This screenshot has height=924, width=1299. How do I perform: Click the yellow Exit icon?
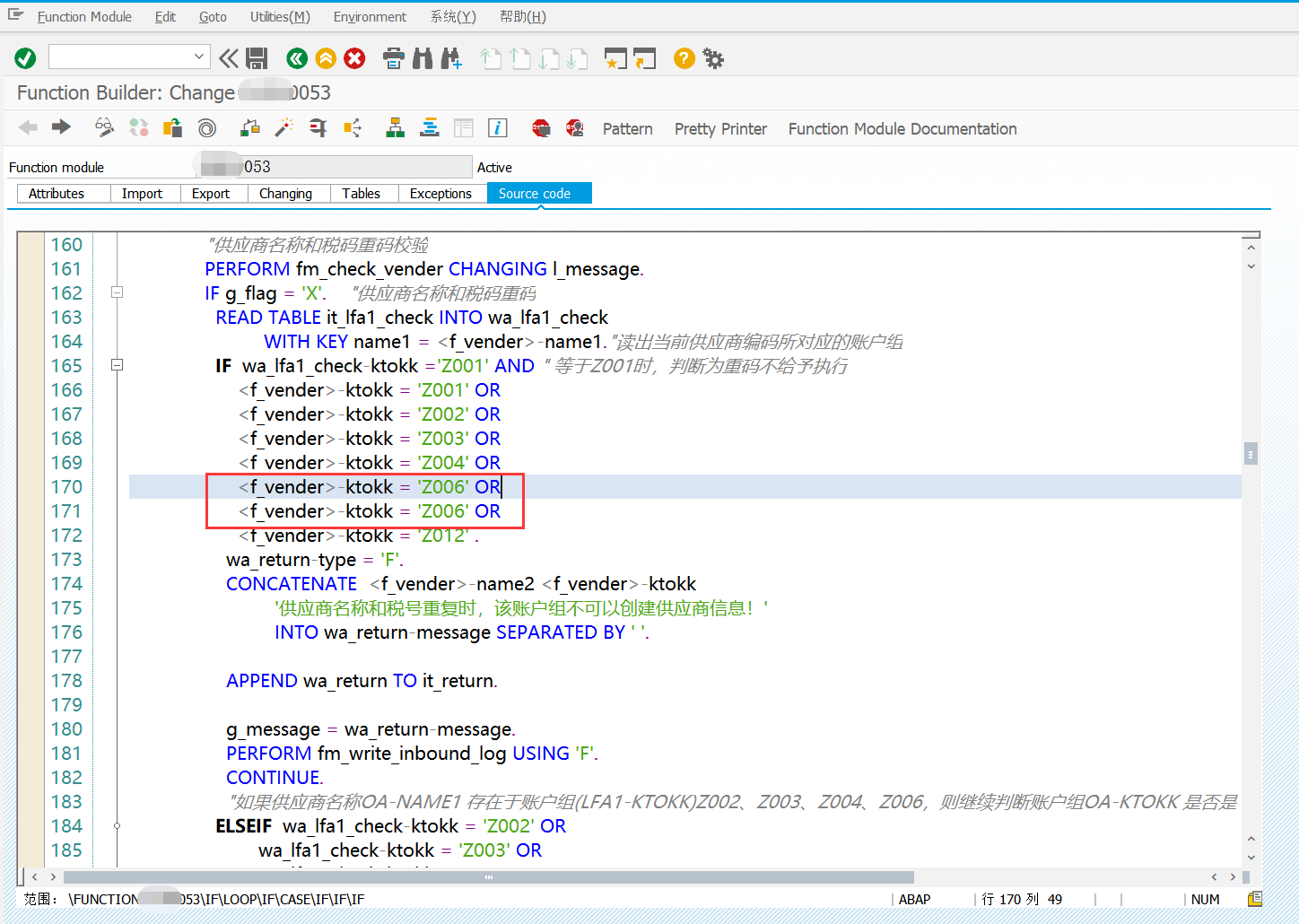coord(326,58)
